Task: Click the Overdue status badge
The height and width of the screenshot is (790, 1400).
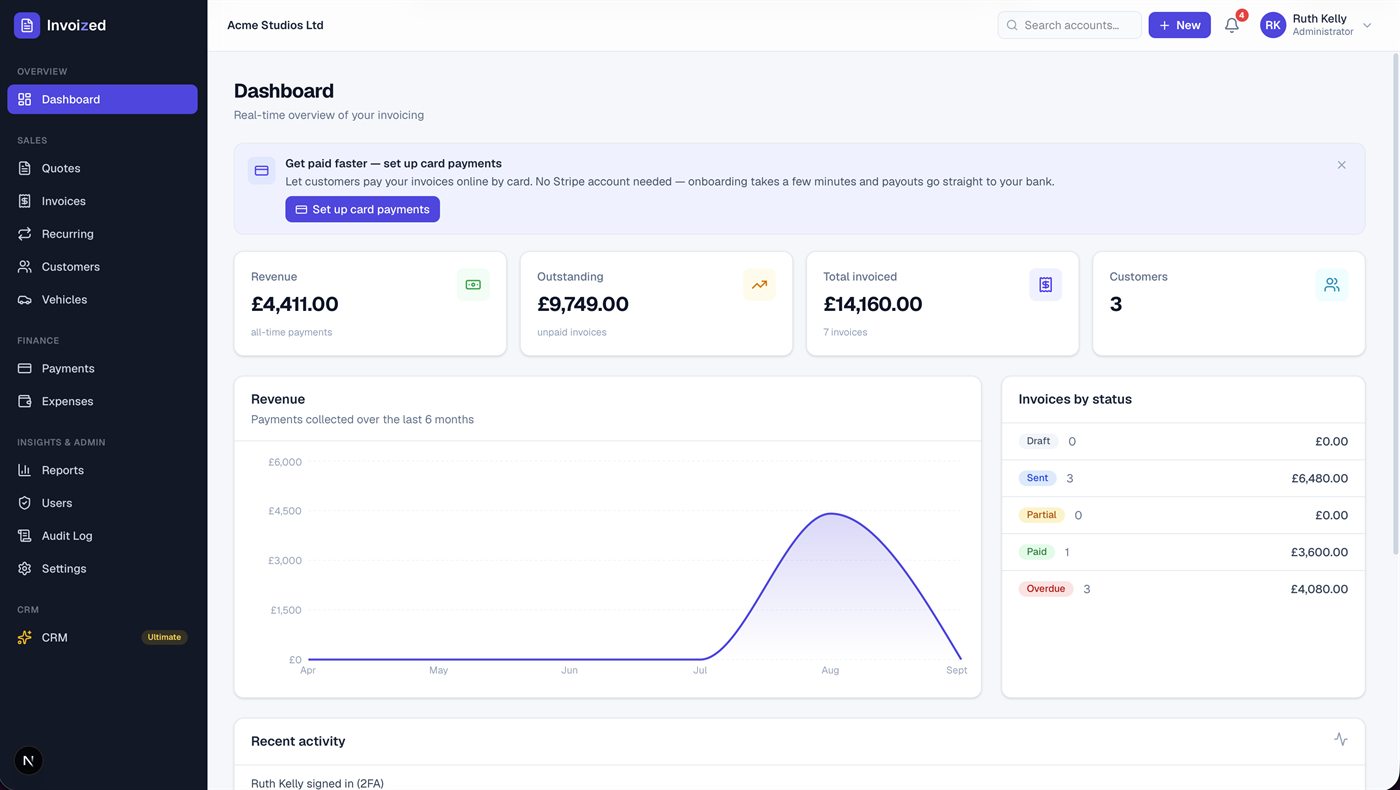Action: click(x=1045, y=589)
